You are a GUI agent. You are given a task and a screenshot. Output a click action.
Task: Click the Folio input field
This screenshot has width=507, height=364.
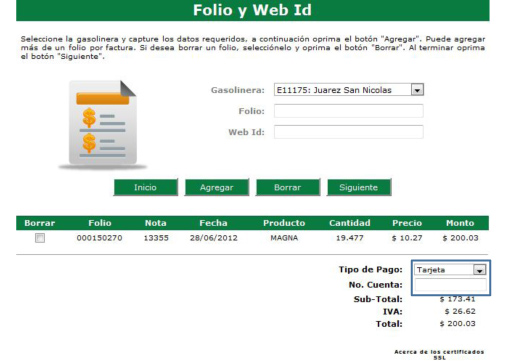point(349,111)
